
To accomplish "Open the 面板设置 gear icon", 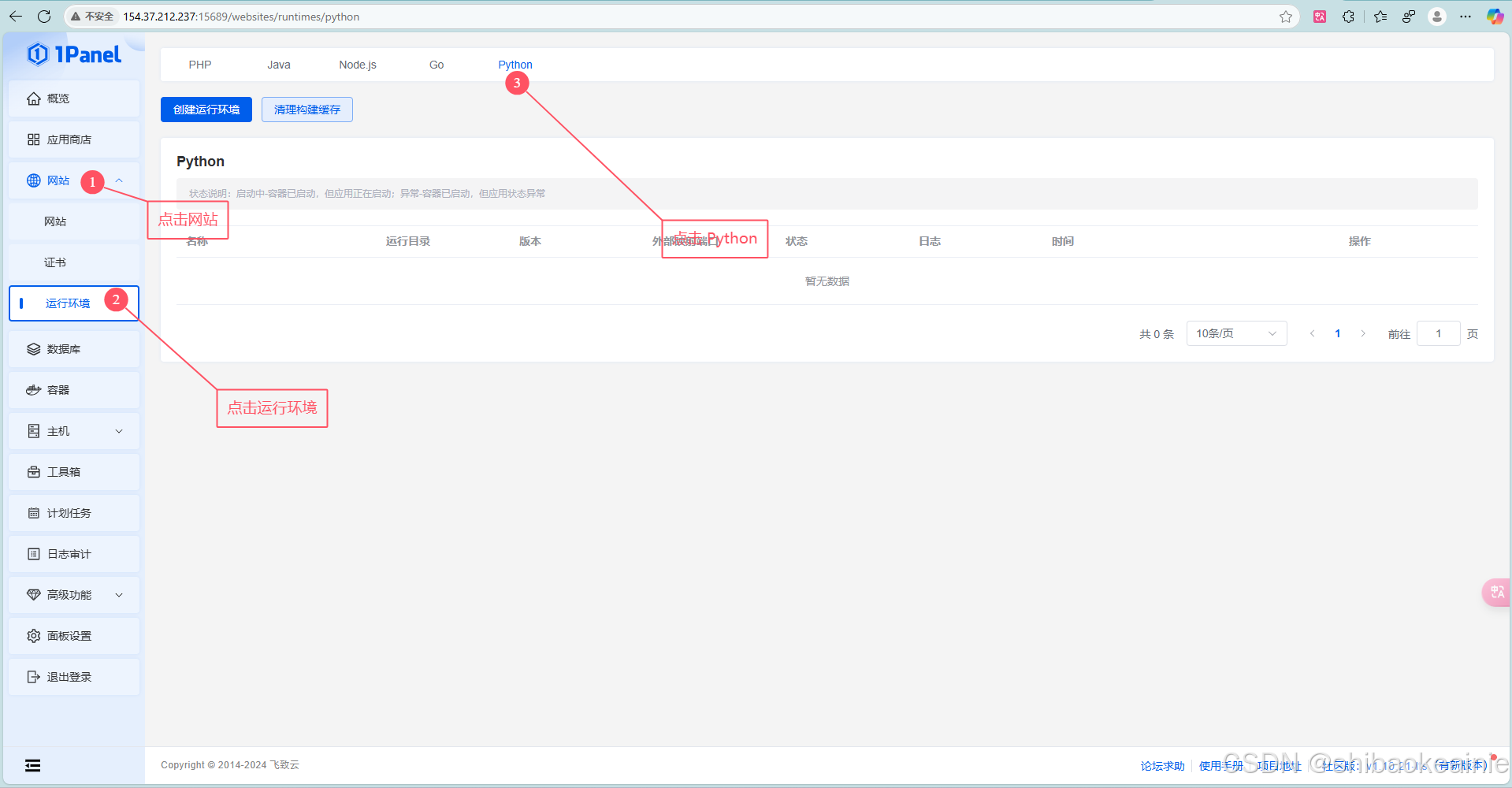I will [33, 636].
